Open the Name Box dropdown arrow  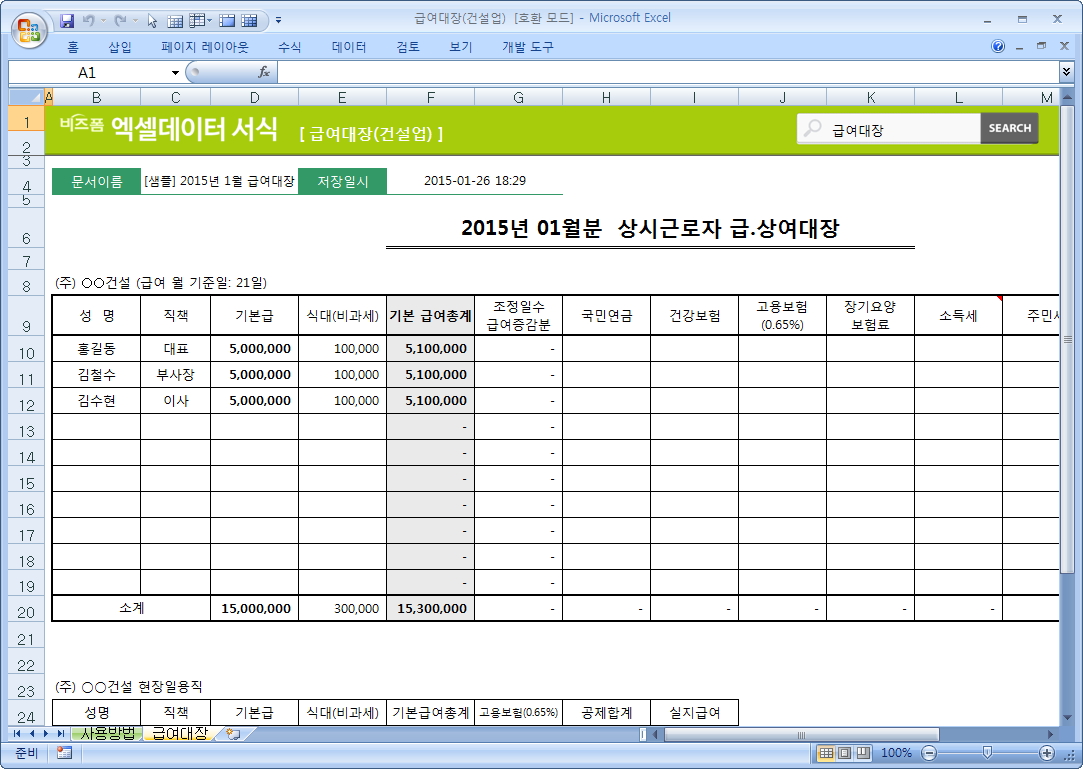(175, 73)
